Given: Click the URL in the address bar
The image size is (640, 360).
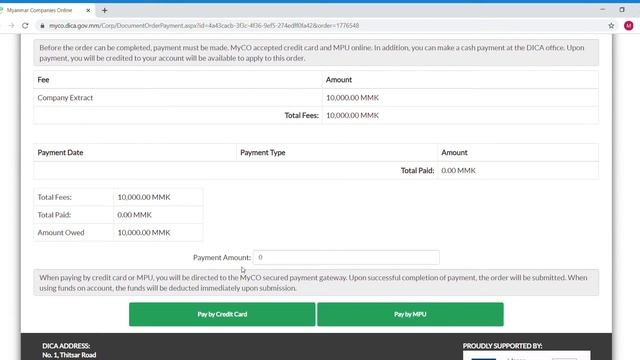Looking at the screenshot, I should pos(204,25).
